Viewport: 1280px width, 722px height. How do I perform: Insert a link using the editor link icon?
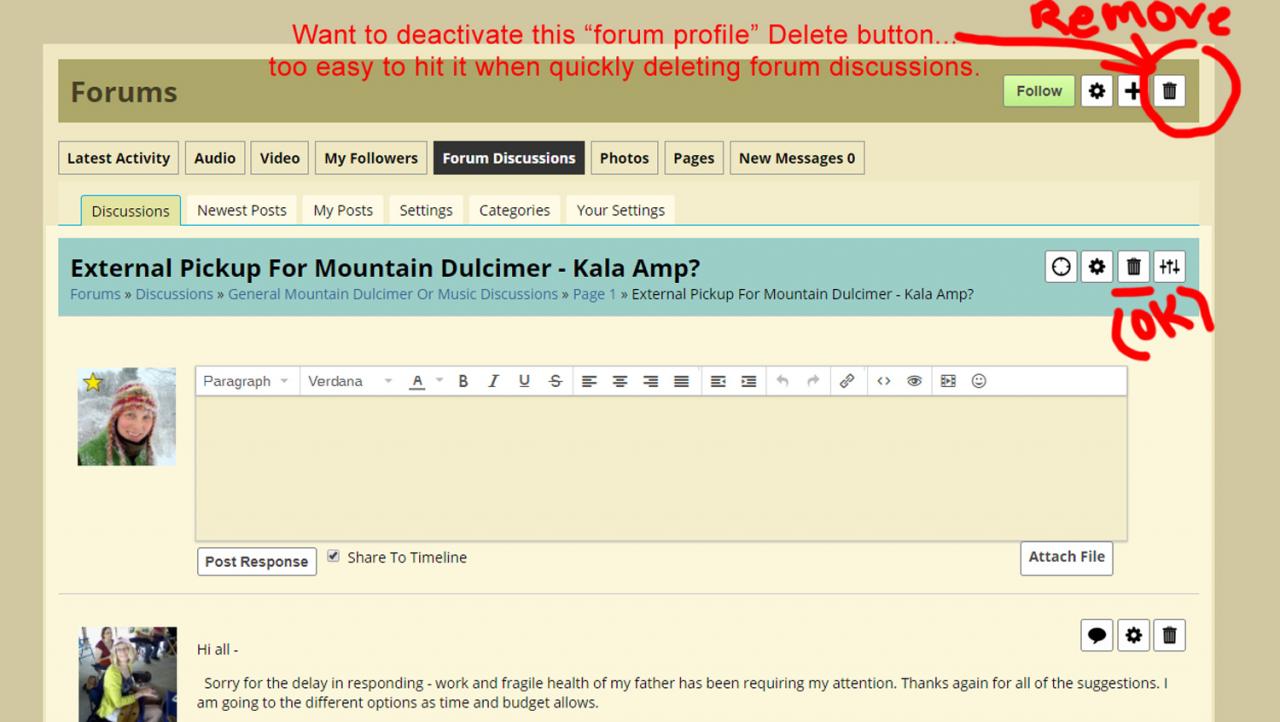click(x=847, y=381)
